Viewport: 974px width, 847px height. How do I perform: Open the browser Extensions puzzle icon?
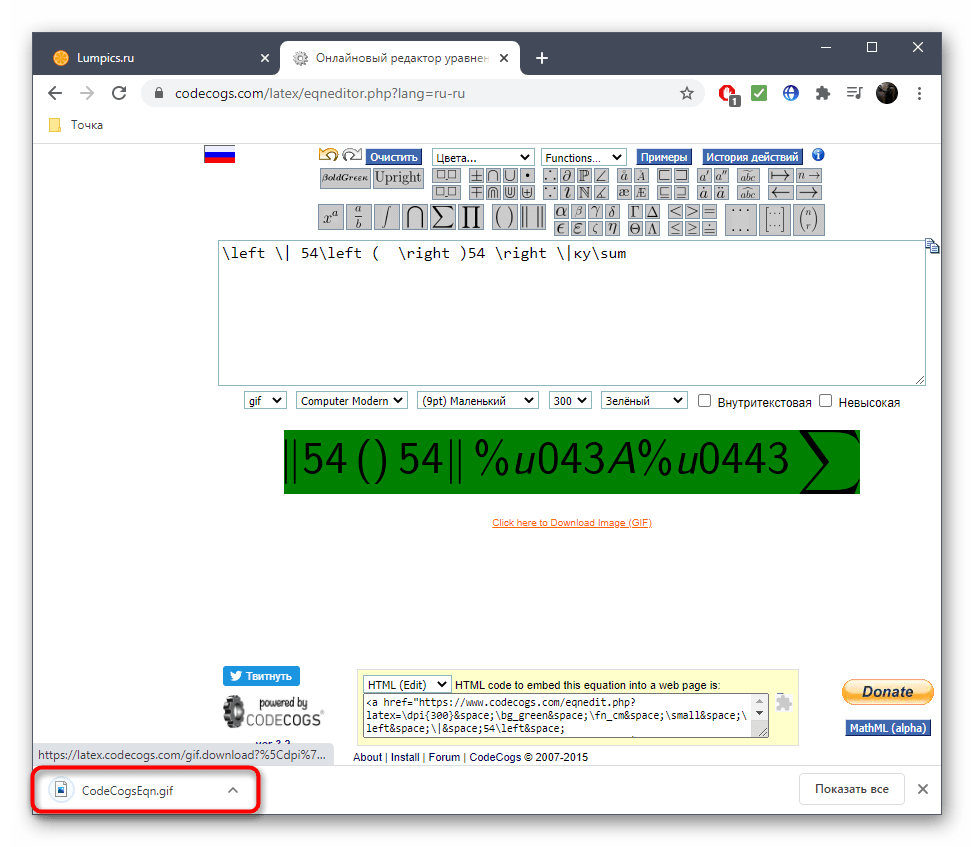822,93
